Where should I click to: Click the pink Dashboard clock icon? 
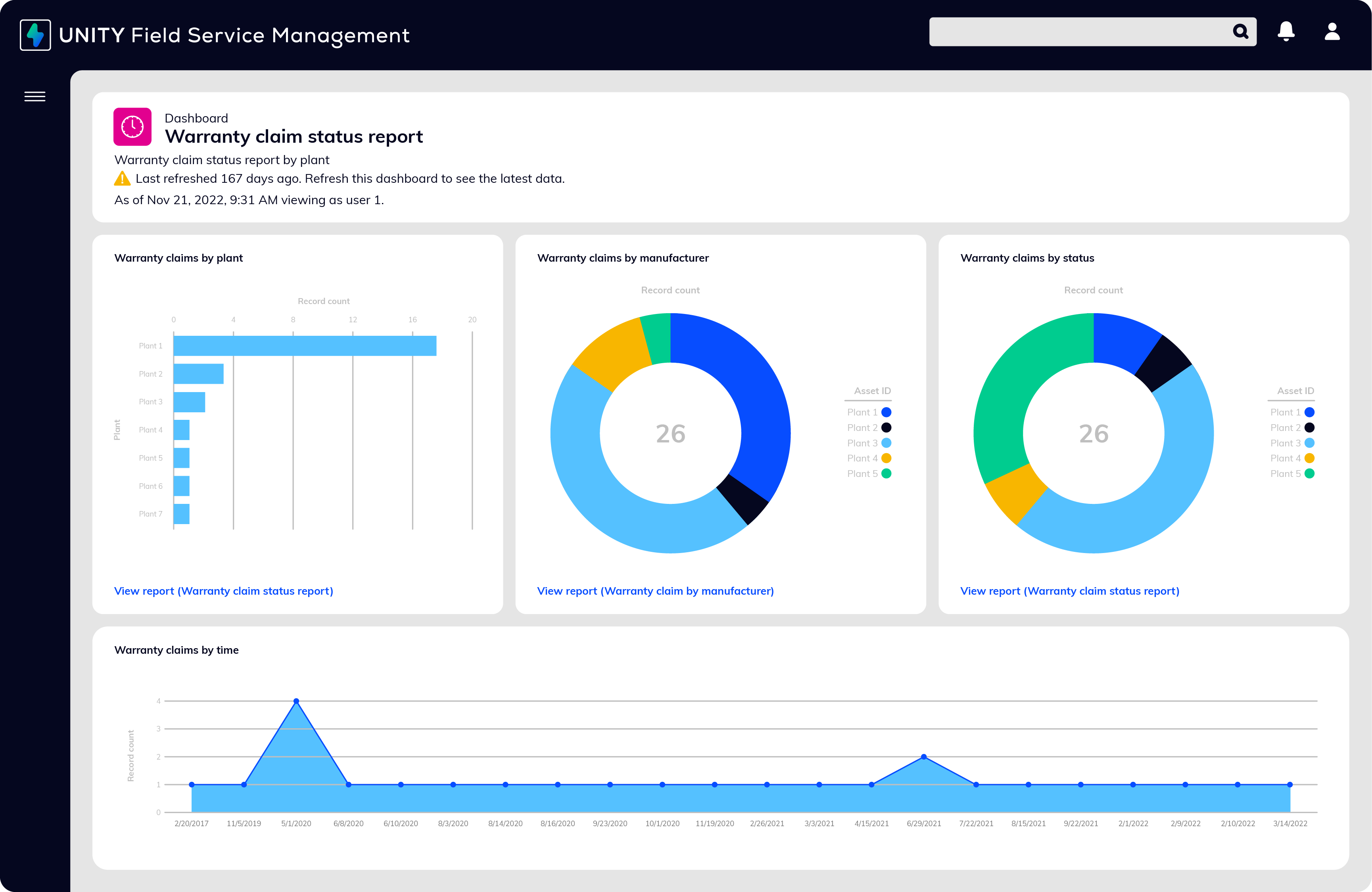(x=132, y=127)
